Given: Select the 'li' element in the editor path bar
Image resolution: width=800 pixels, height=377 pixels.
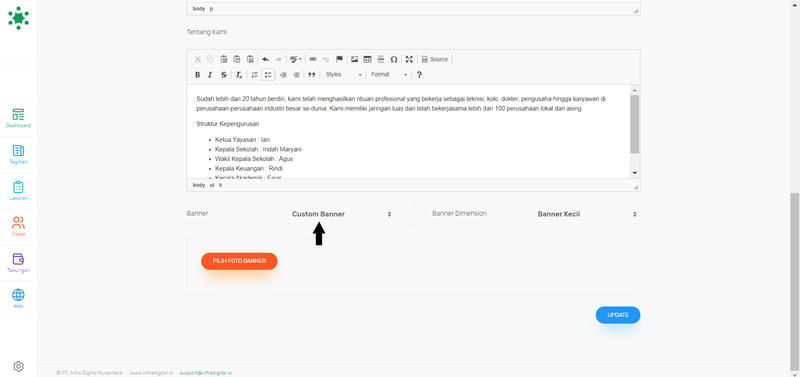Looking at the screenshot, I should (220, 185).
